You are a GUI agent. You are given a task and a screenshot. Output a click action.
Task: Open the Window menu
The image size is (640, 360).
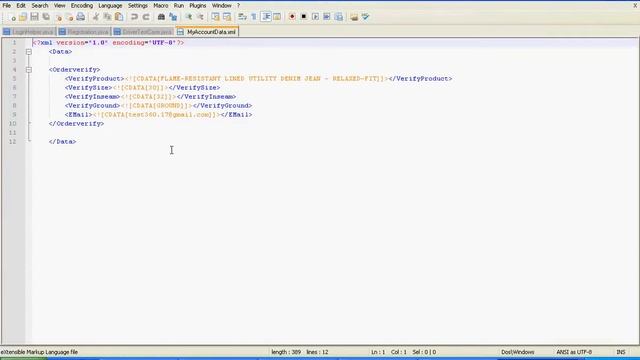[222, 5]
